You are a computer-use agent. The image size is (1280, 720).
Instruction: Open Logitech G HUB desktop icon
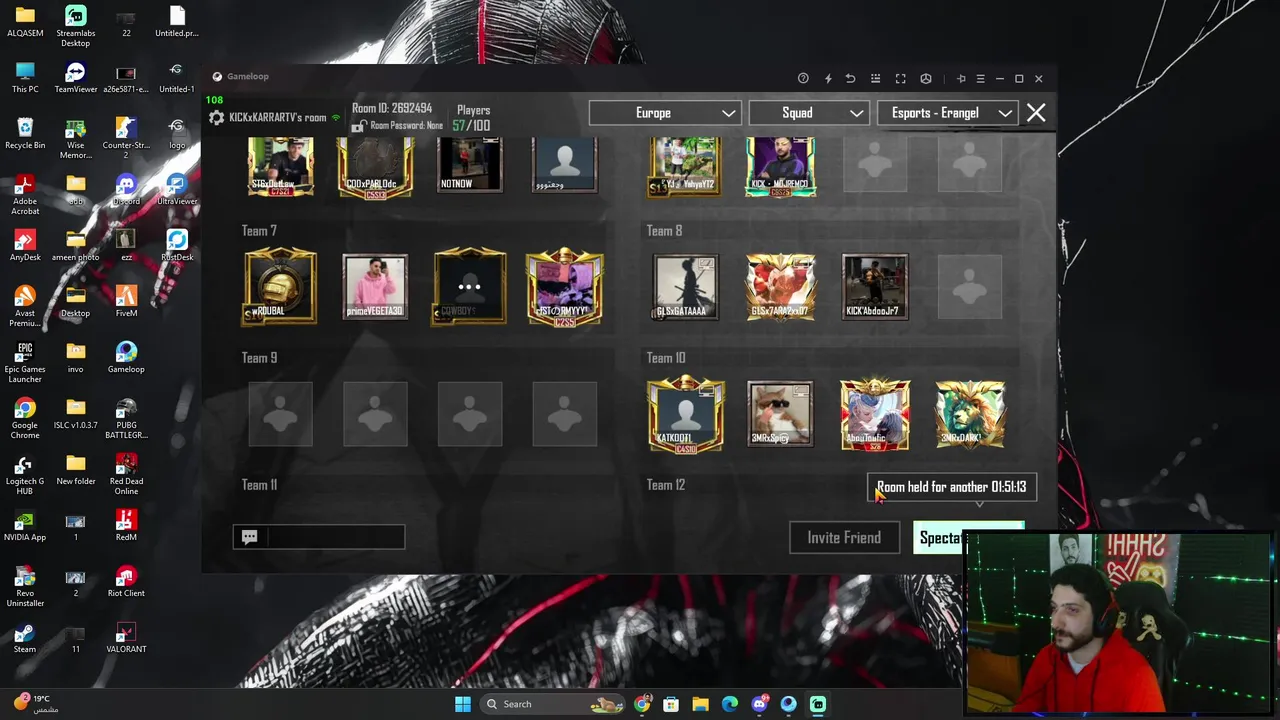pos(25,475)
